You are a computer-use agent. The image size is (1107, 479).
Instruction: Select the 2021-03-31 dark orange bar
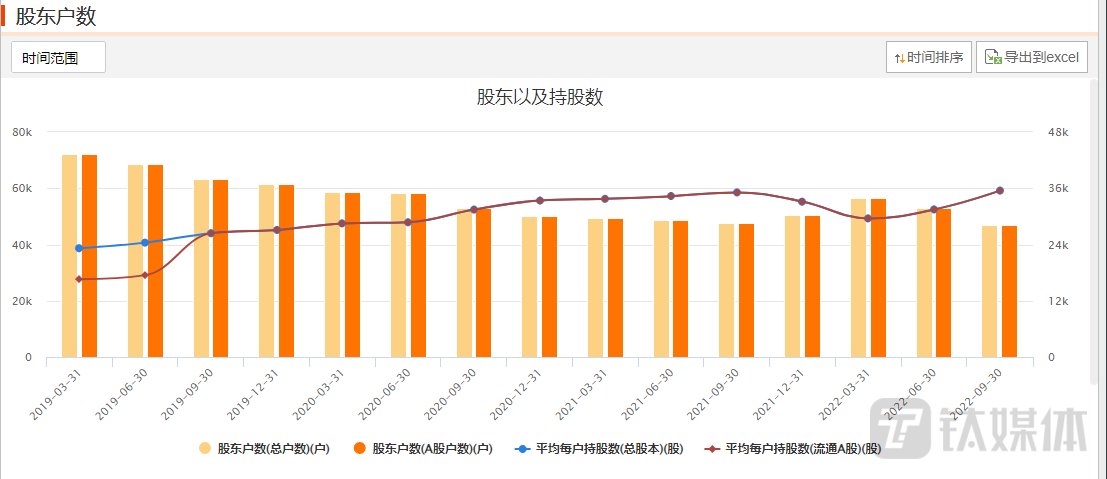pyautogui.click(x=615, y=288)
